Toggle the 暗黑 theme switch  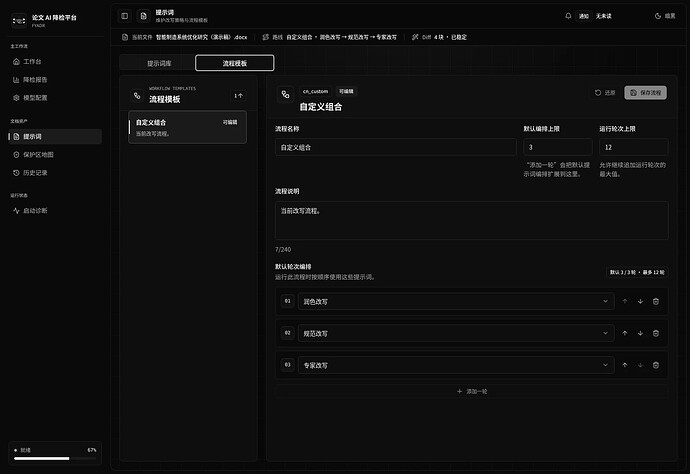665,16
